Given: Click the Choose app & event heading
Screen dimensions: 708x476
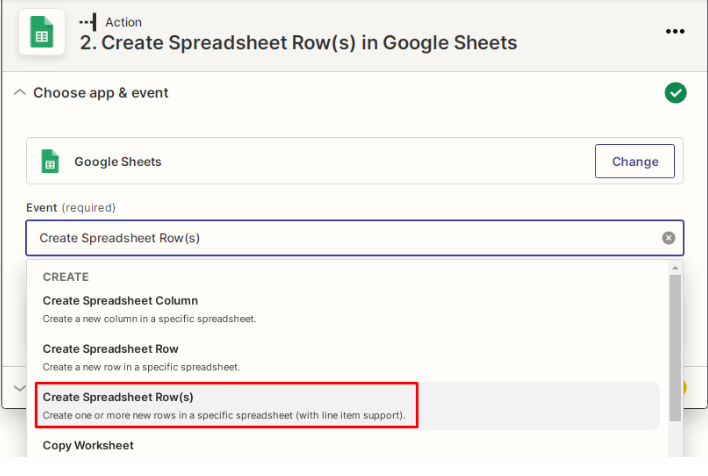Looking at the screenshot, I should pos(101,93).
